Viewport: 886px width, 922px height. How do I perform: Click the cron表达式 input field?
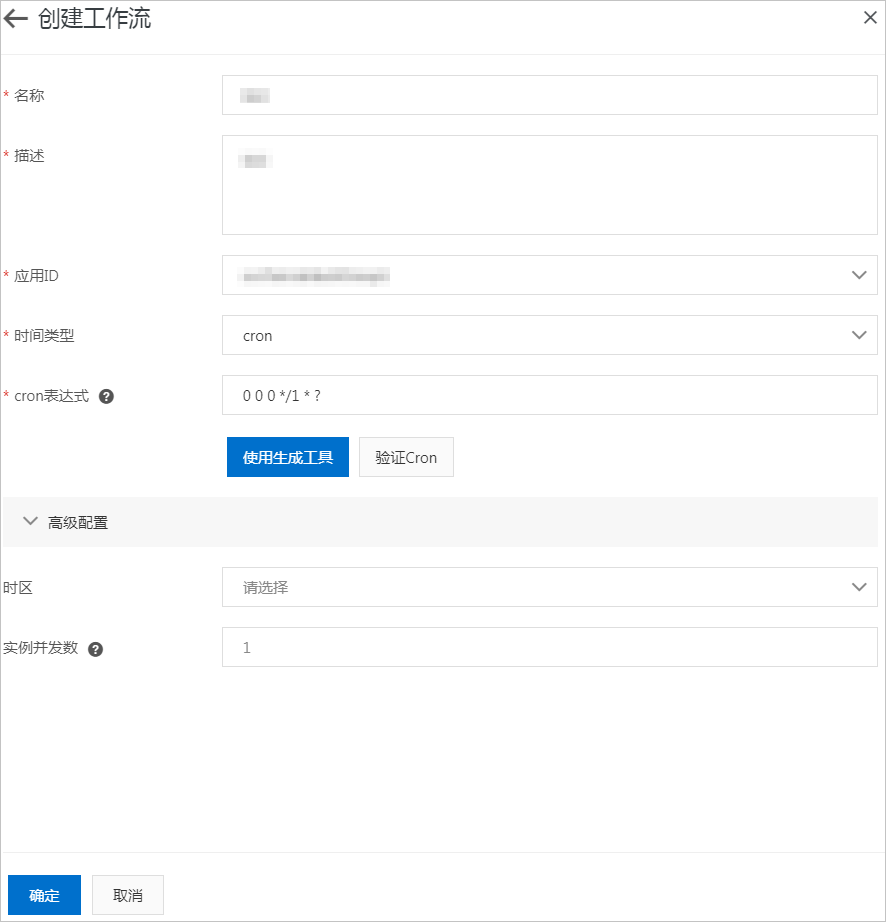[x=550, y=395]
